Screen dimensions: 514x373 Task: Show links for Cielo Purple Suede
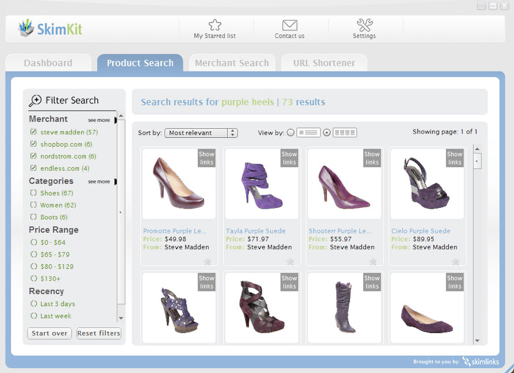455,158
